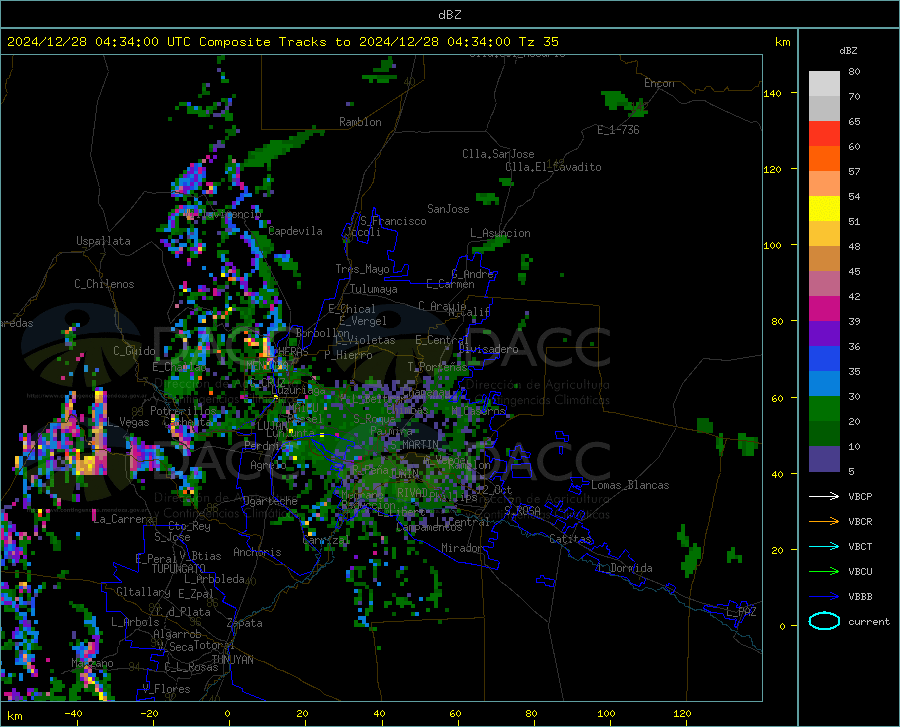This screenshot has height=727, width=900.
Task: Click the Clla.SanJose map label
Action: coord(498,154)
